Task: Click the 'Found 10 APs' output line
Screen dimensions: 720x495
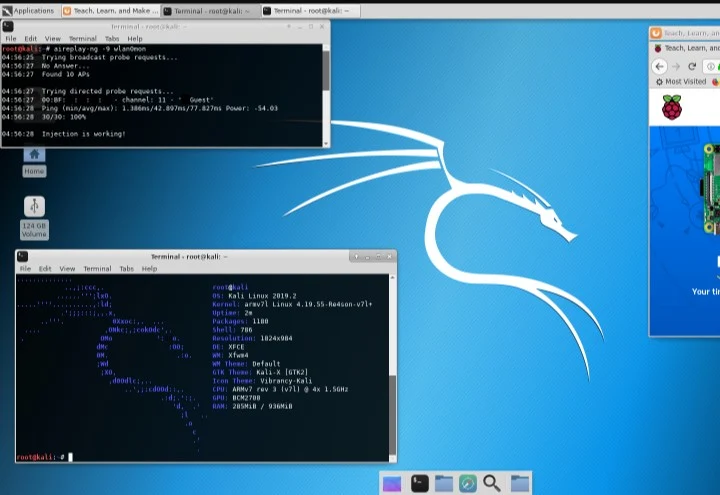Action: [x=66, y=74]
